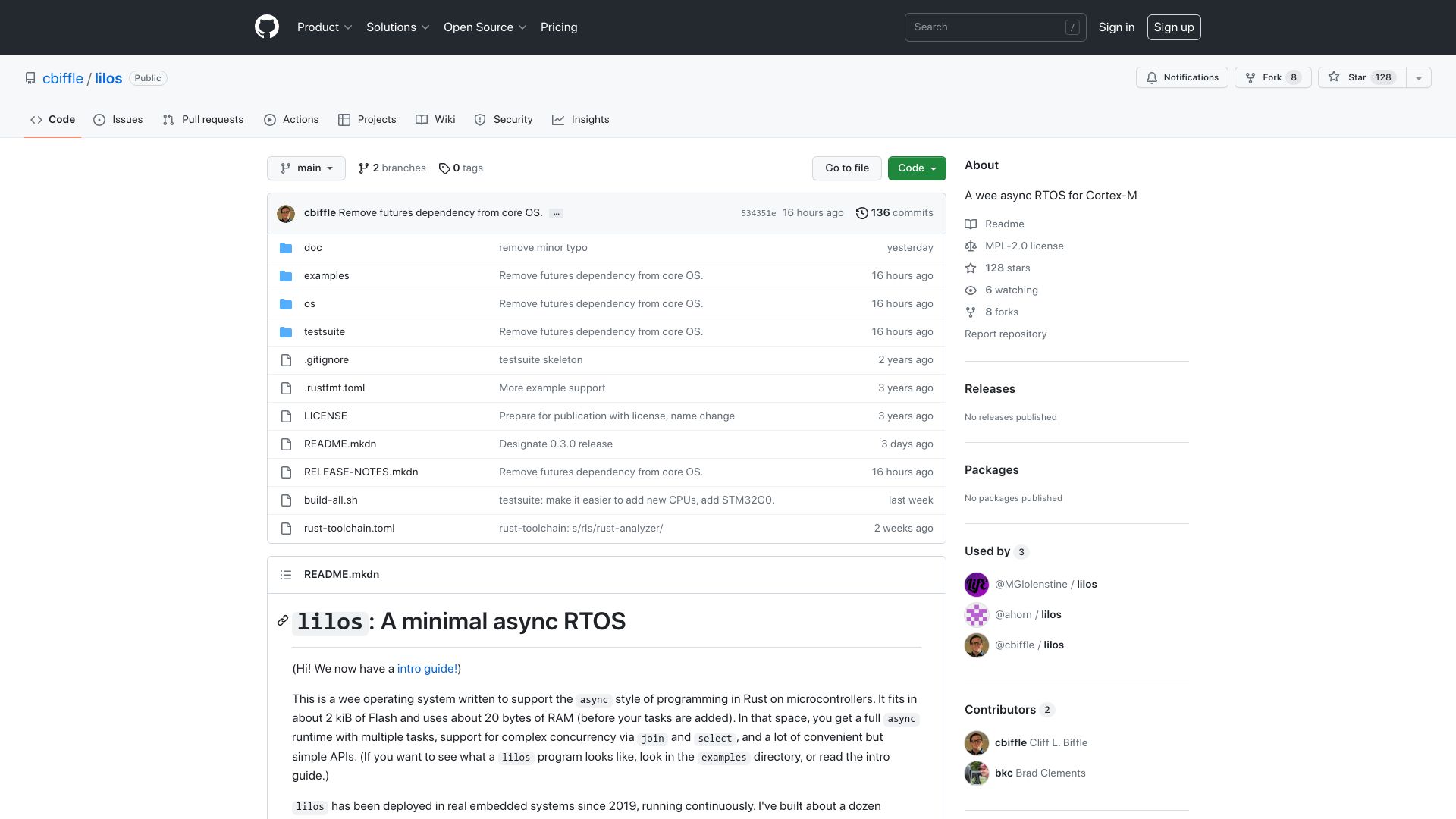
Task: Click the LICENSE file icon
Action: [x=286, y=416]
